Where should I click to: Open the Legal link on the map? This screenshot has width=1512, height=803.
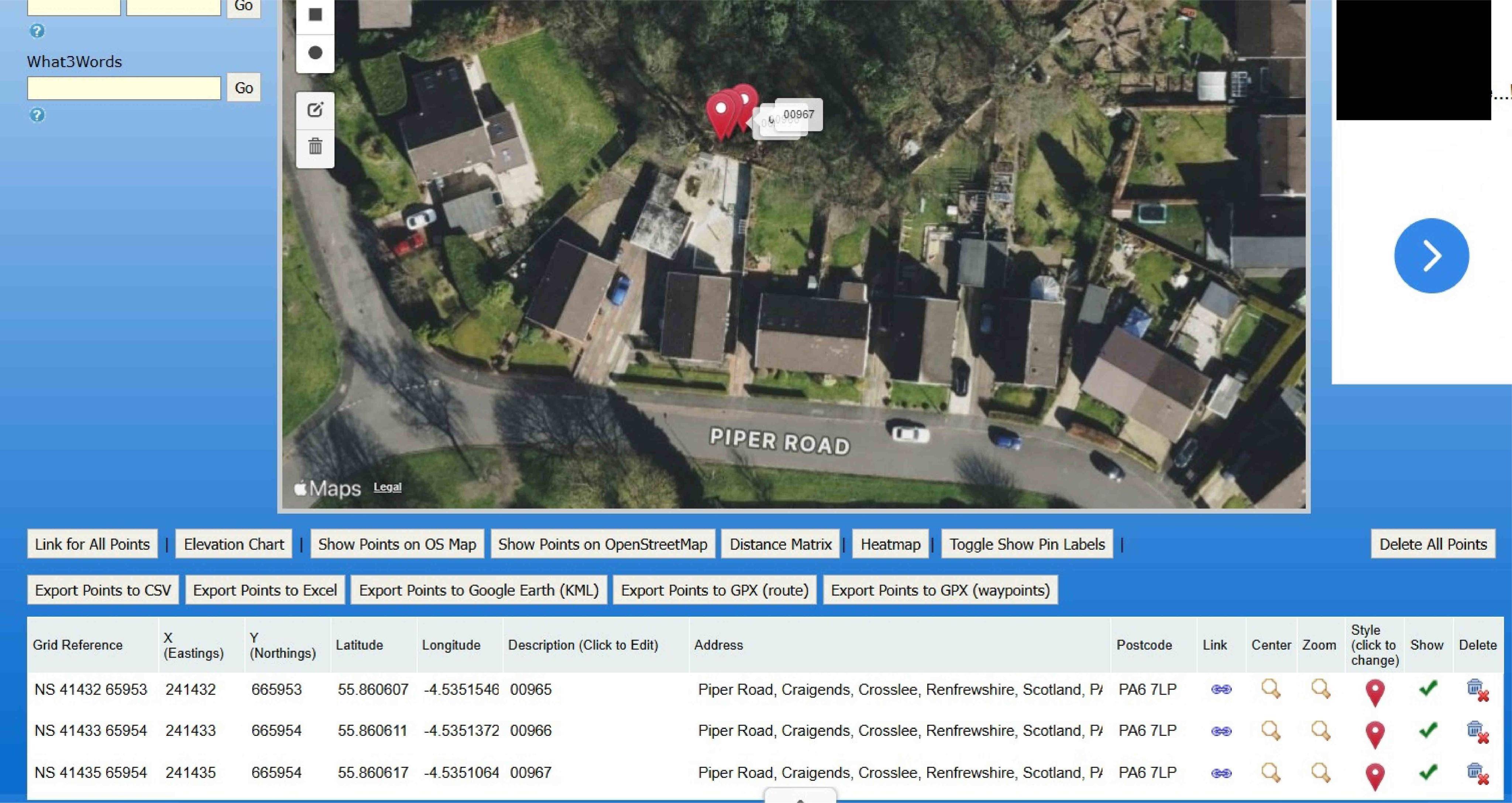pyautogui.click(x=387, y=487)
